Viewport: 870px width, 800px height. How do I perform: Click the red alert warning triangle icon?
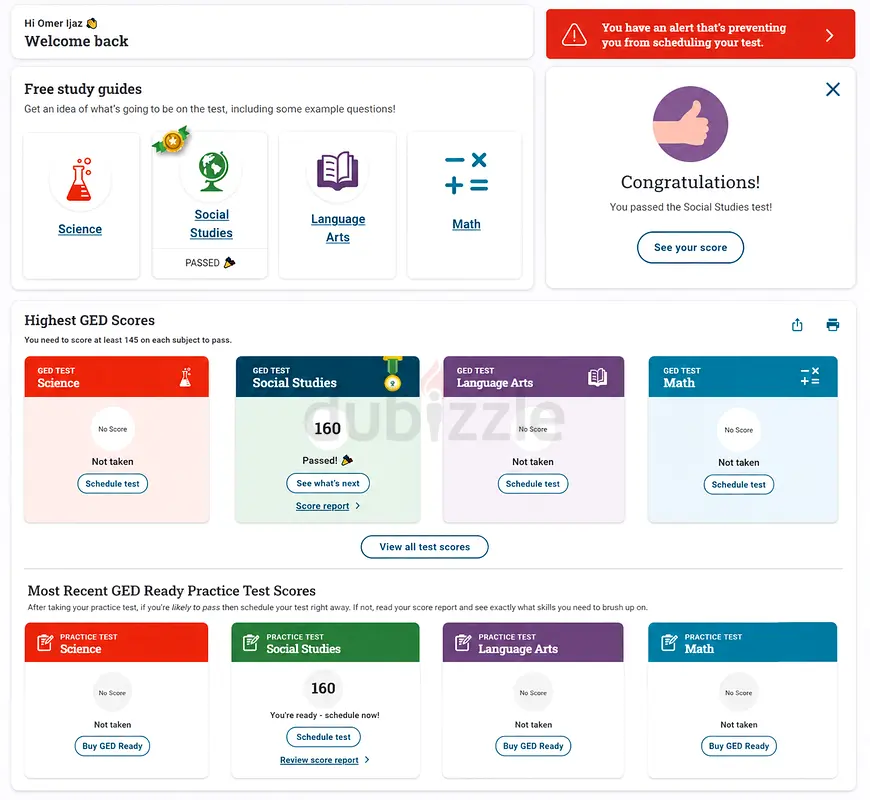574,35
